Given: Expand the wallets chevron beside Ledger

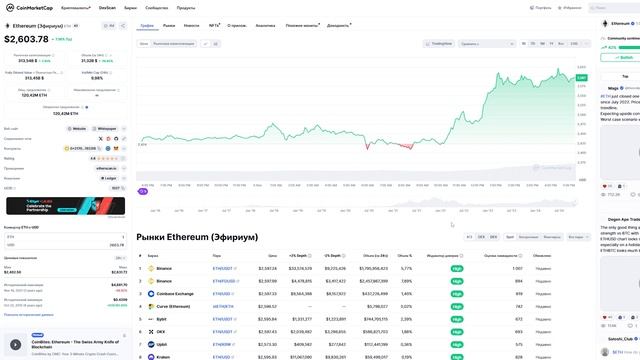Looking at the screenshot, I should (124, 178).
